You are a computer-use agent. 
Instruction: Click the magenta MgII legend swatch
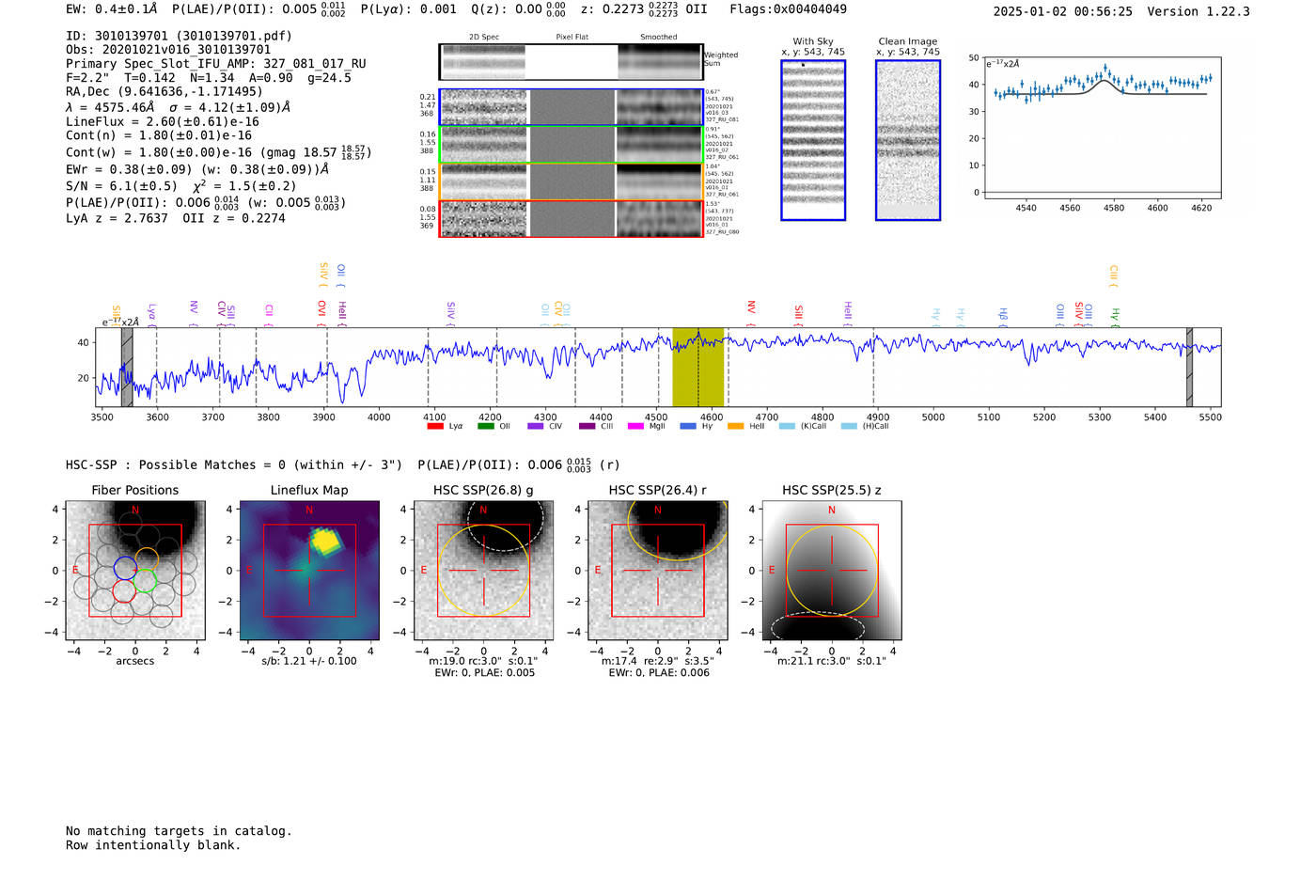pos(635,427)
